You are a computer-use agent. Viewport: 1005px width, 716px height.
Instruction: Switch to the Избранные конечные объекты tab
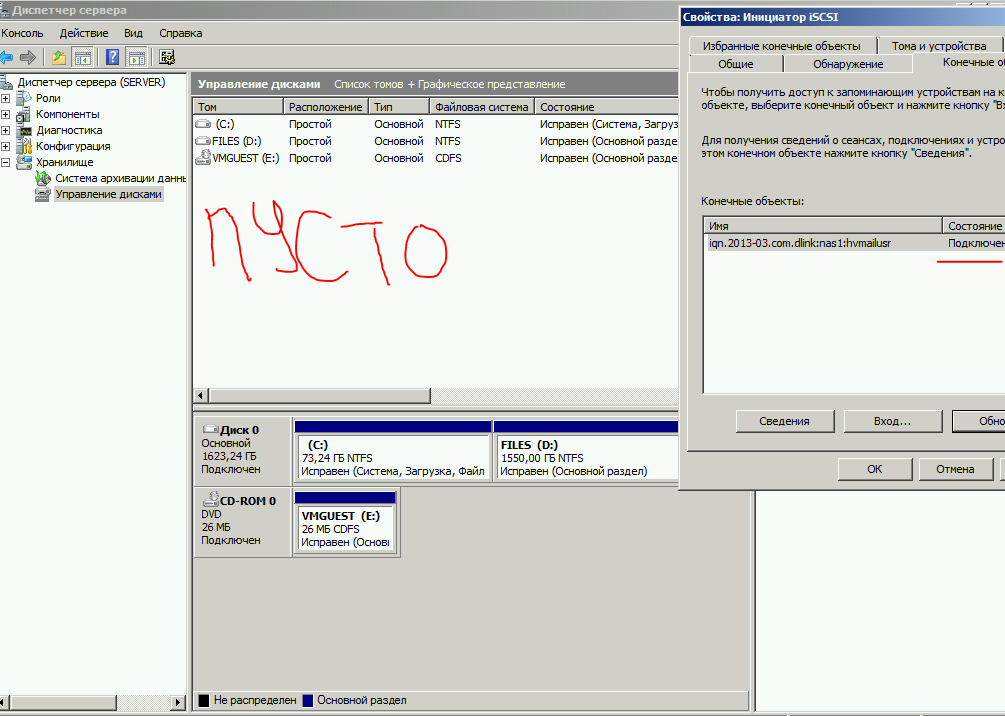point(781,46)
